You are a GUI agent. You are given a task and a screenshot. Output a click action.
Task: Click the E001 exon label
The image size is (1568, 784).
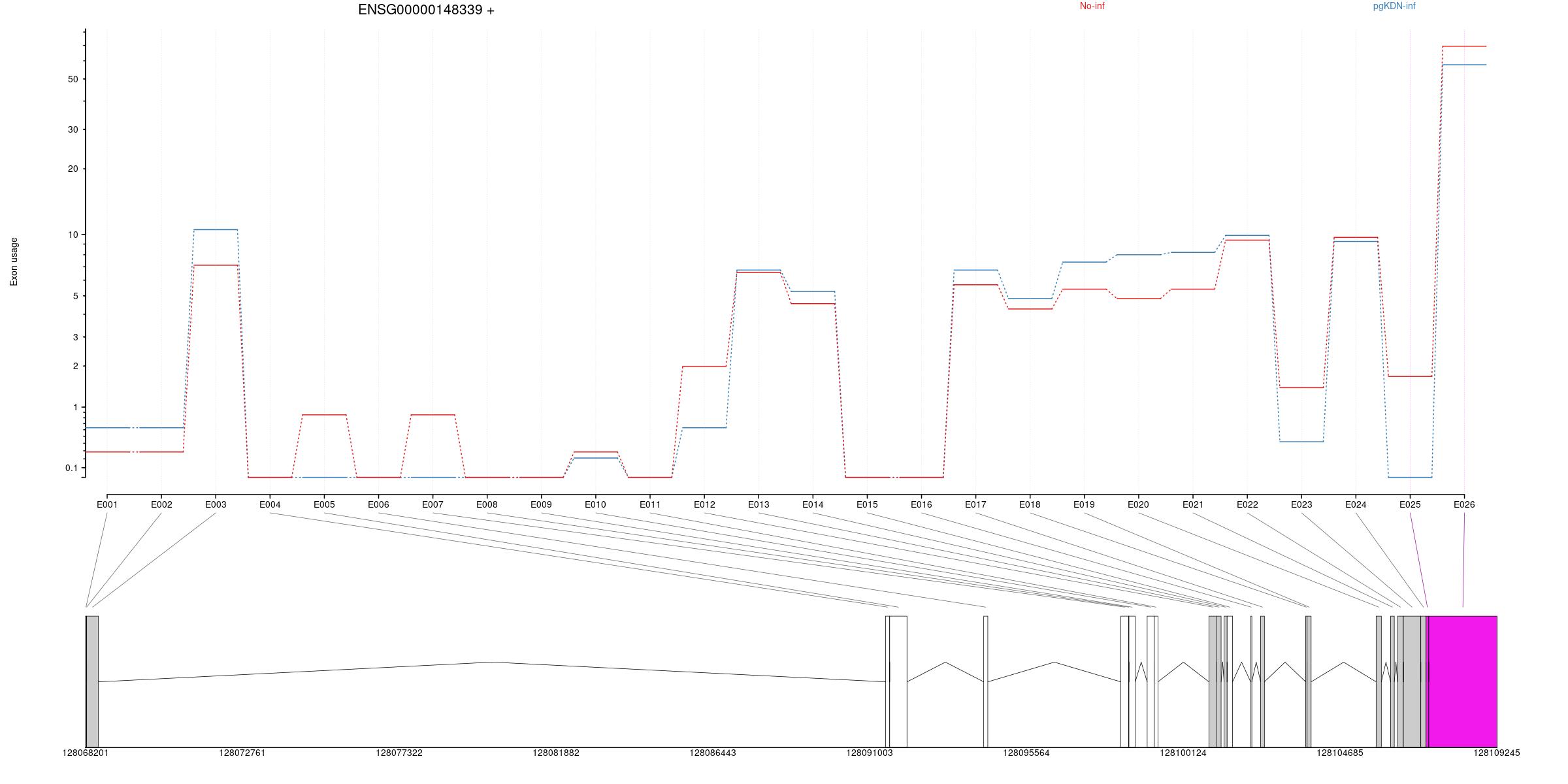click(x=107, y=504)
